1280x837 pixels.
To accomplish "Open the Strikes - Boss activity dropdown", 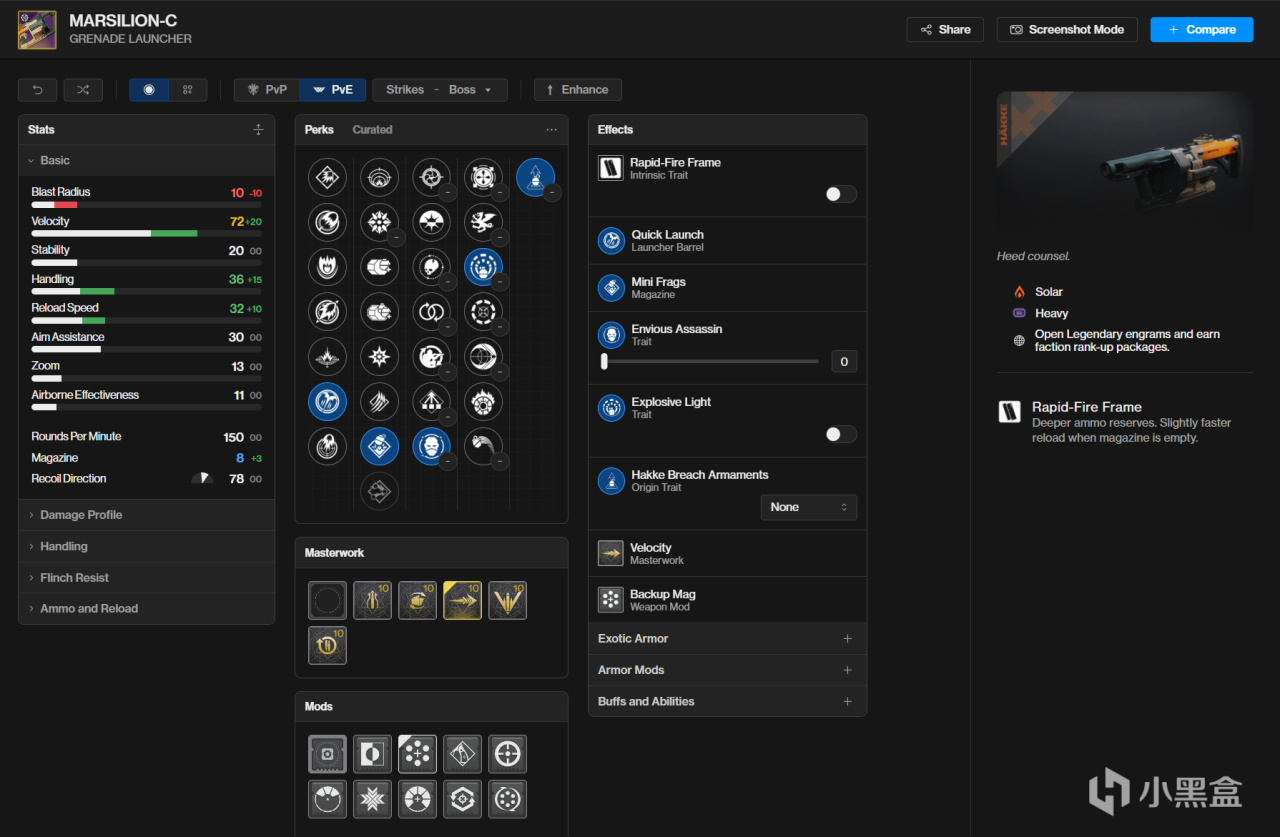I will tap(440, 90).
